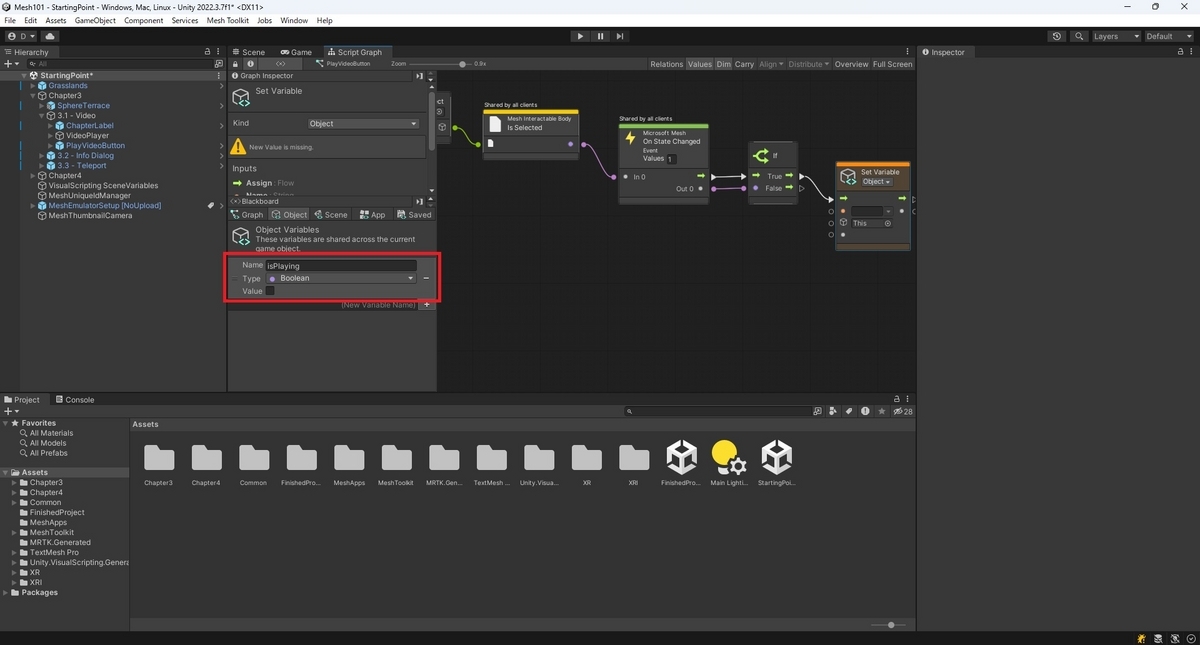Open the account D dropdown
This screenshot has height=645, width=1200.
point(20,36)
